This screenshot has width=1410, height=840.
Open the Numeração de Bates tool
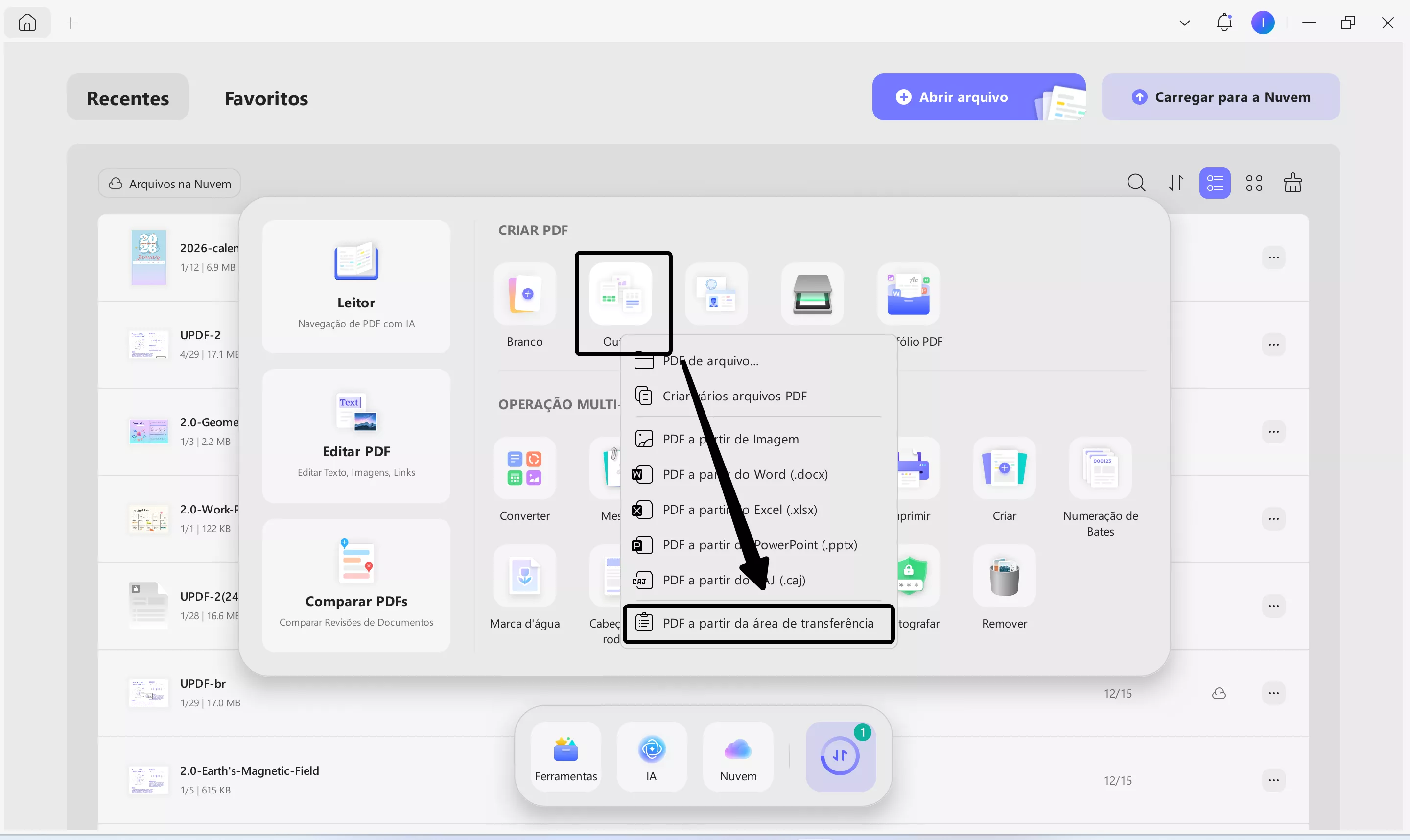pyautogui.click(x=1100, y=468)
